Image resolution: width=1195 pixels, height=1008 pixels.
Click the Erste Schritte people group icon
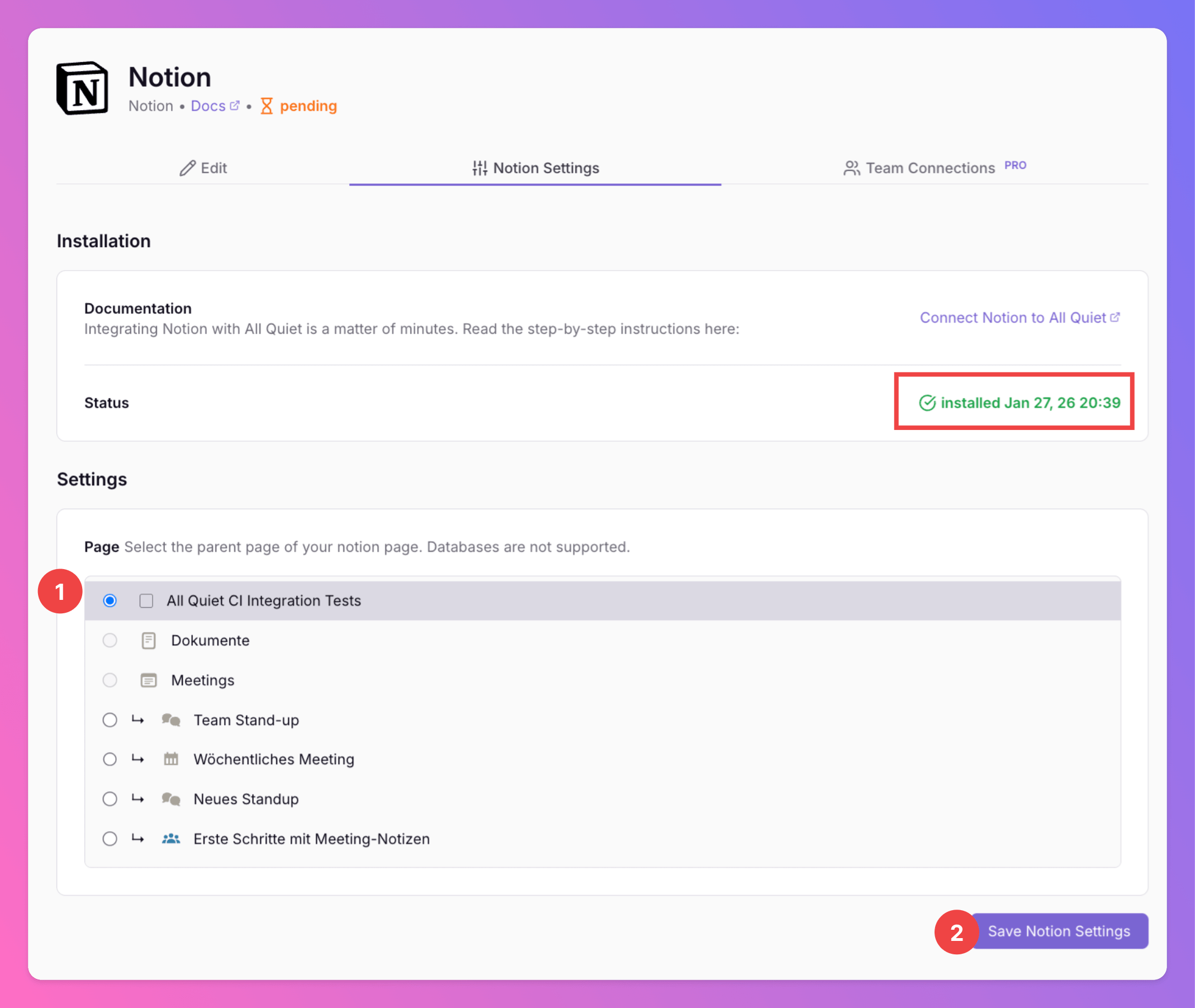click(171, 839)
